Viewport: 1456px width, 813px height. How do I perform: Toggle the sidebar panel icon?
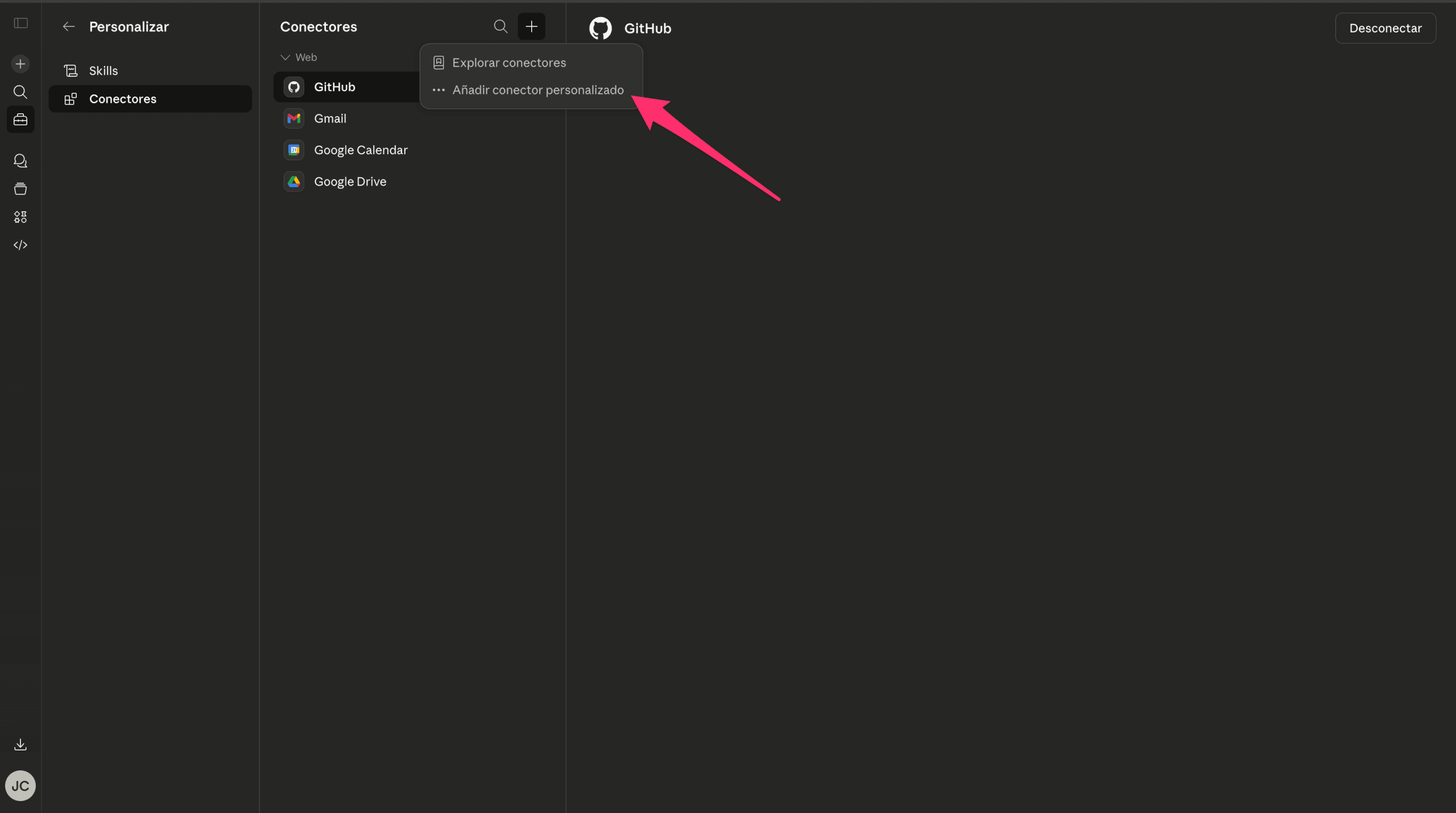(x=21, y=23)
